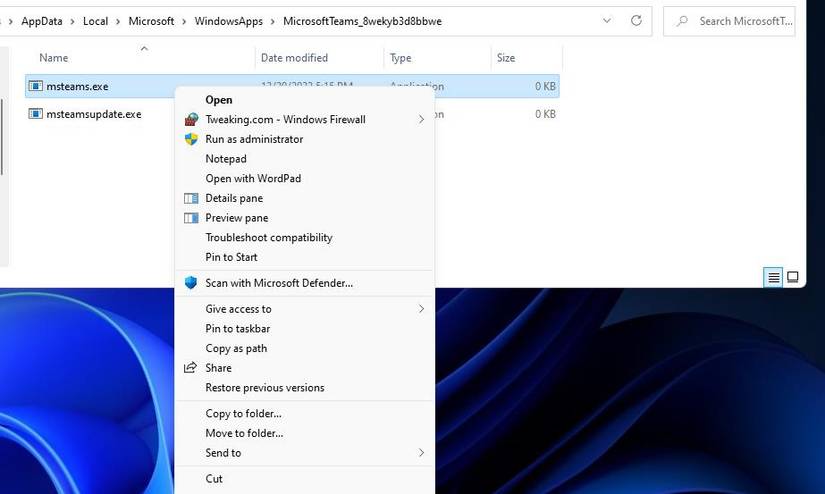Viewport: 825px width, 494px height.
Task: Click the Share arrow icon
Action: click(x=190, y=367)
